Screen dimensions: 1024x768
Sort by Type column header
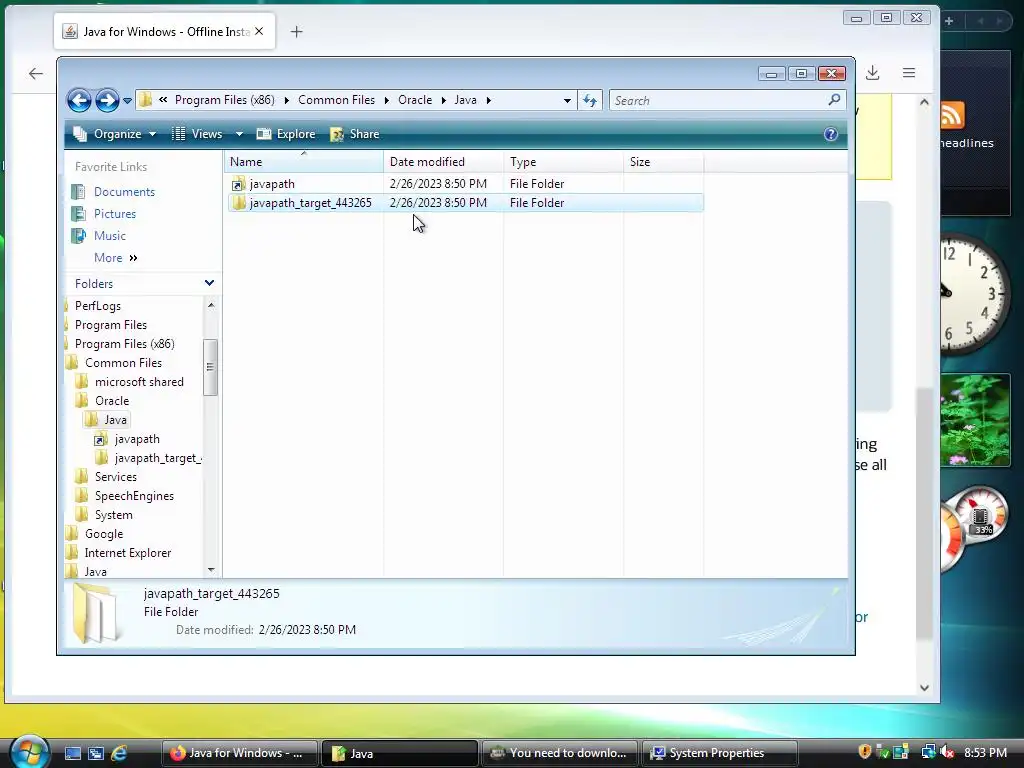[x=564, y=162]
